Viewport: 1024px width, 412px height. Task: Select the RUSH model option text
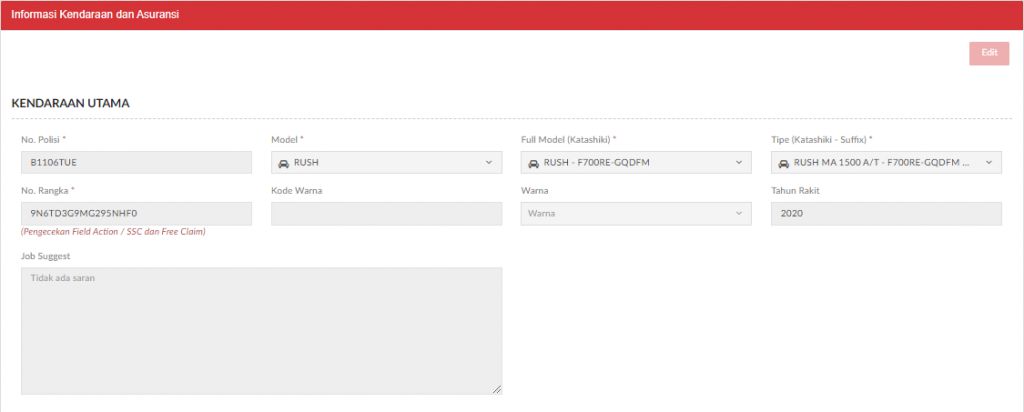tap(306, 163)
